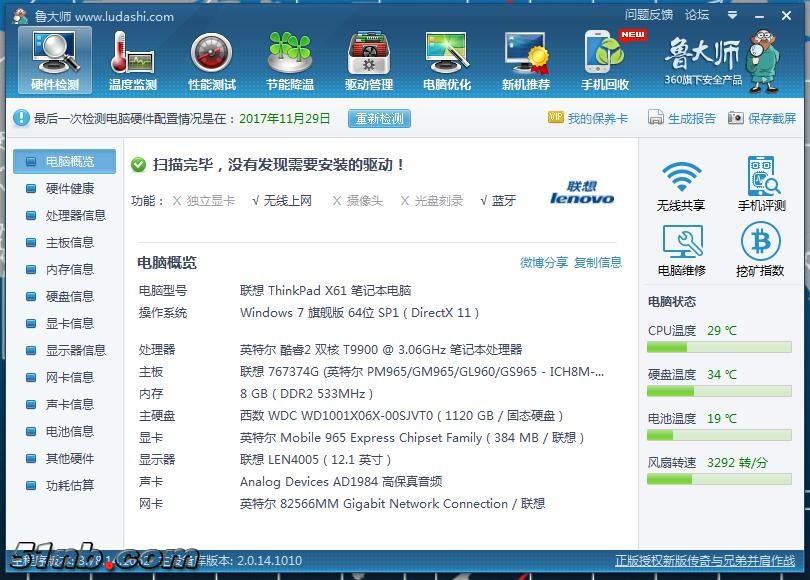This screenshot has width=810, height=580.
Task: Open 新机推荐 new PC recommendations
Action: pyautogui.click(x=526, y=60)
